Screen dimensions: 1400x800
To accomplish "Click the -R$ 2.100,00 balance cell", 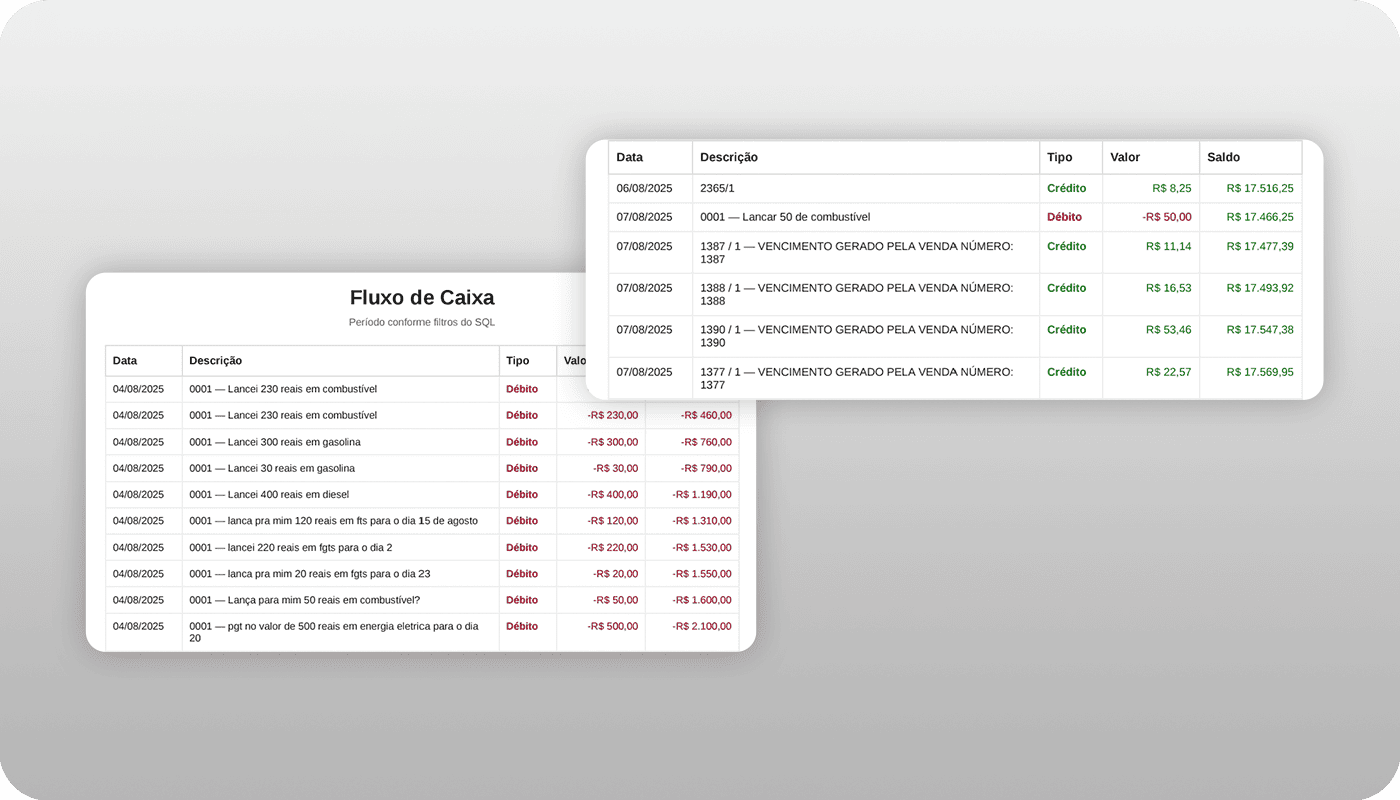I will (702, 626).
